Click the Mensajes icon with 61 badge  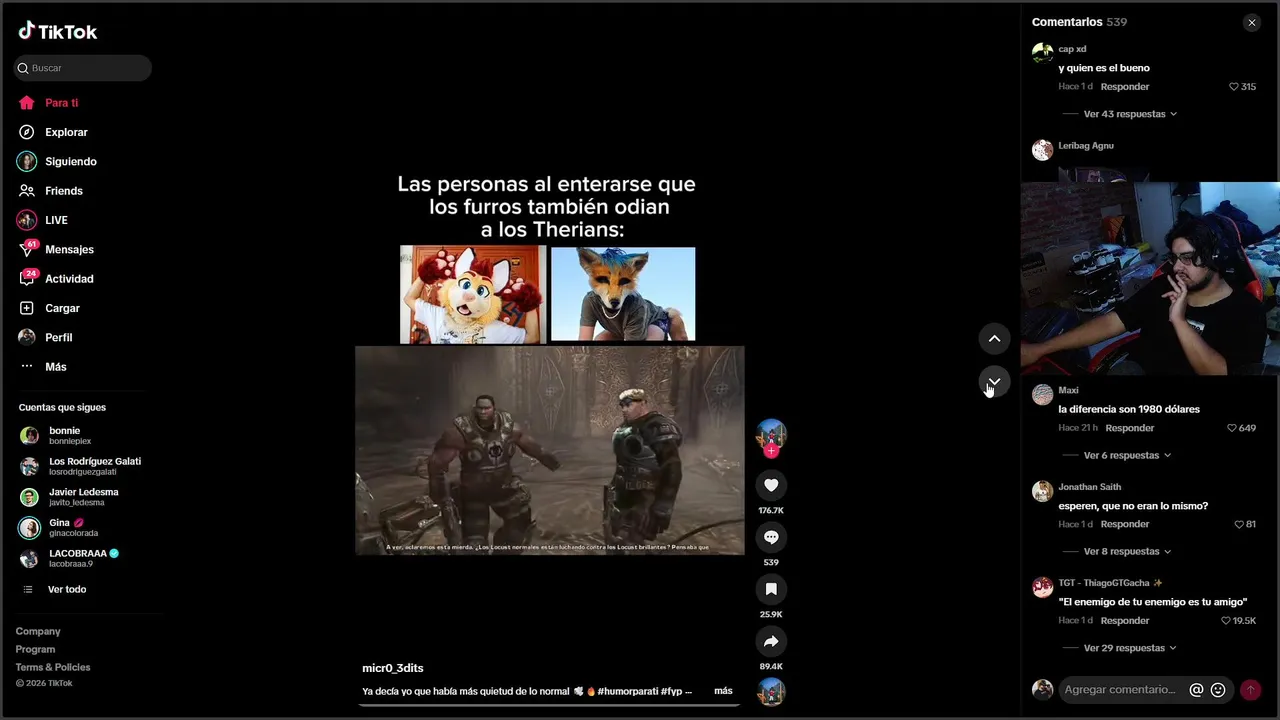(x=27, y=249)
